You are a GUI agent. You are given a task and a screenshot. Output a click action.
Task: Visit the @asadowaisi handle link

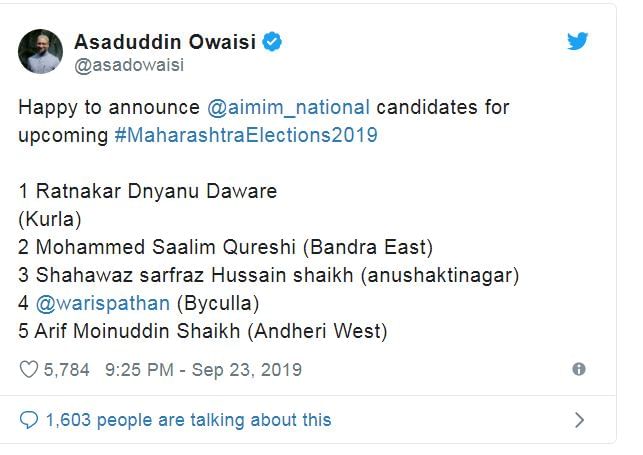128,65
